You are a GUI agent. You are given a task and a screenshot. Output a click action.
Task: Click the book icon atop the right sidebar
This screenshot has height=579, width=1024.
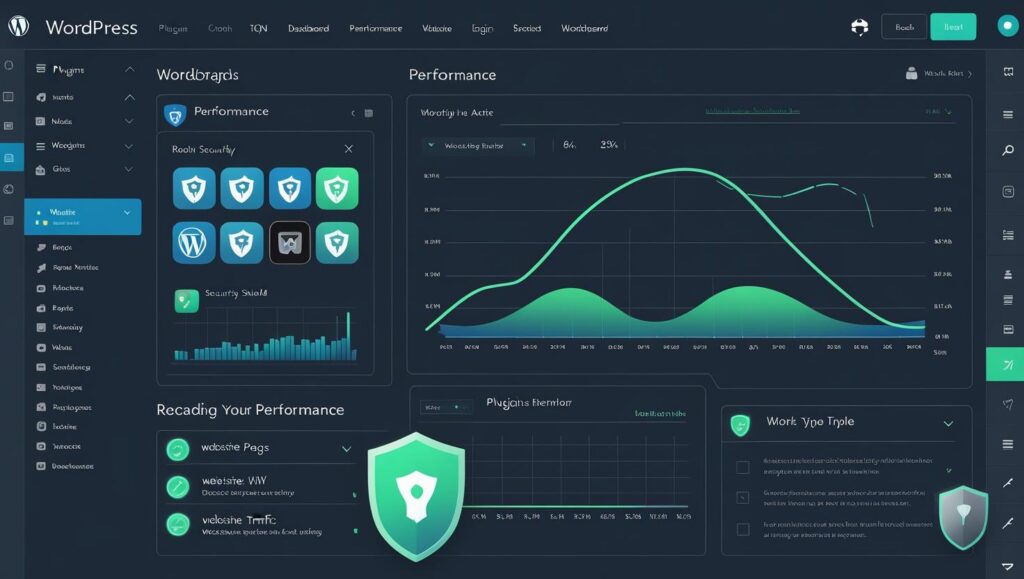1008,72
